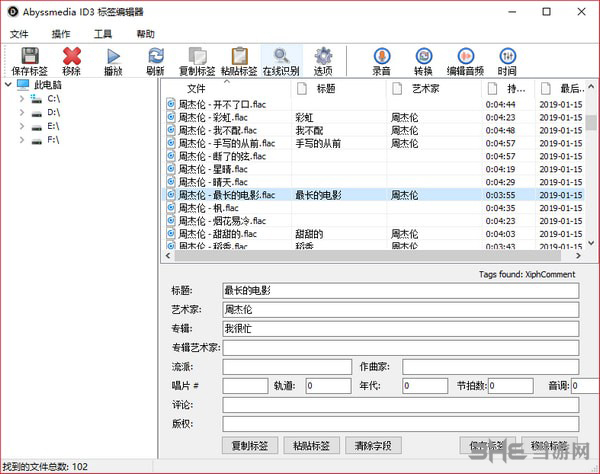Expand the E:\ drive node
The height and width of the screenshot is (474, 600).
coord(22,126)
